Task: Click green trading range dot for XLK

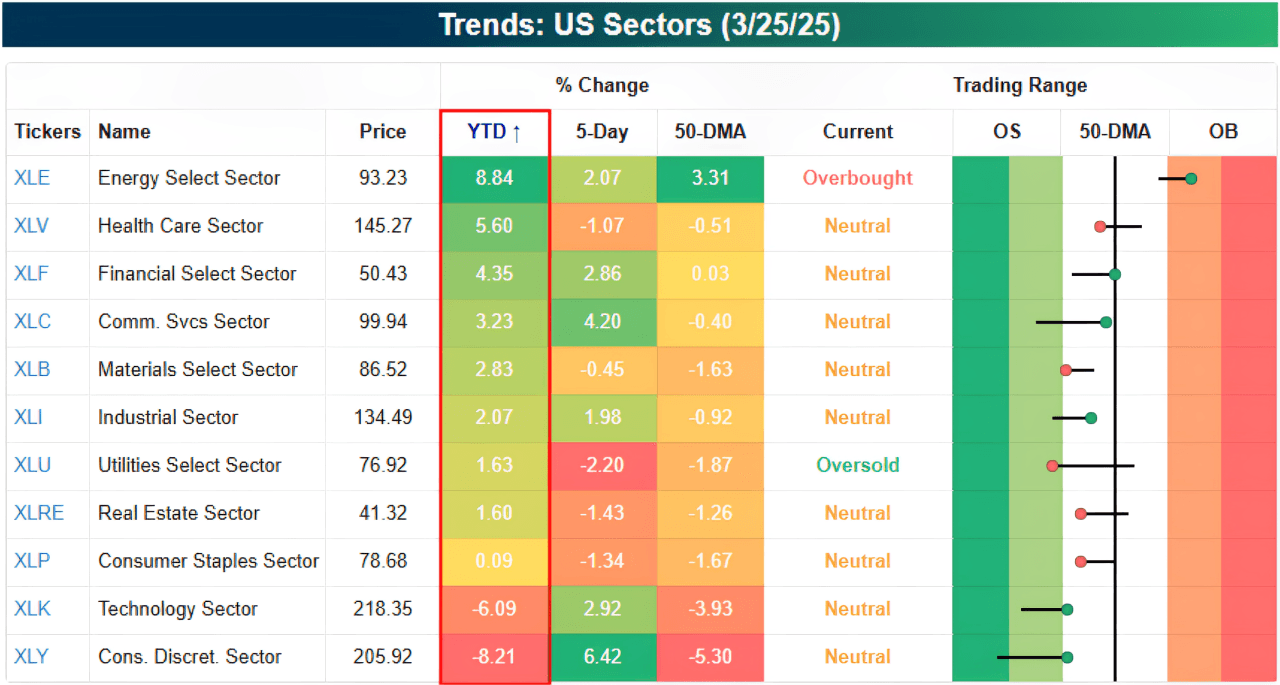Action: (1067, 609)
